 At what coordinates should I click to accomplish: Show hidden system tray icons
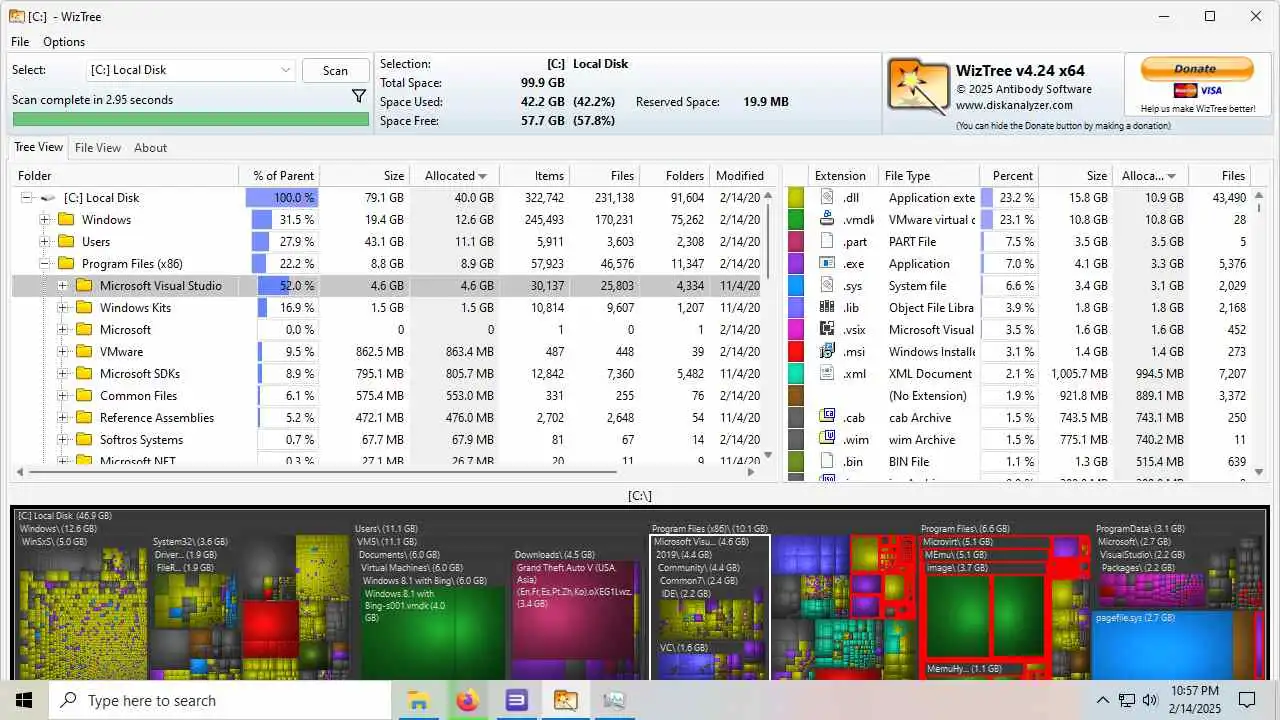click(x=1103, y=700)
